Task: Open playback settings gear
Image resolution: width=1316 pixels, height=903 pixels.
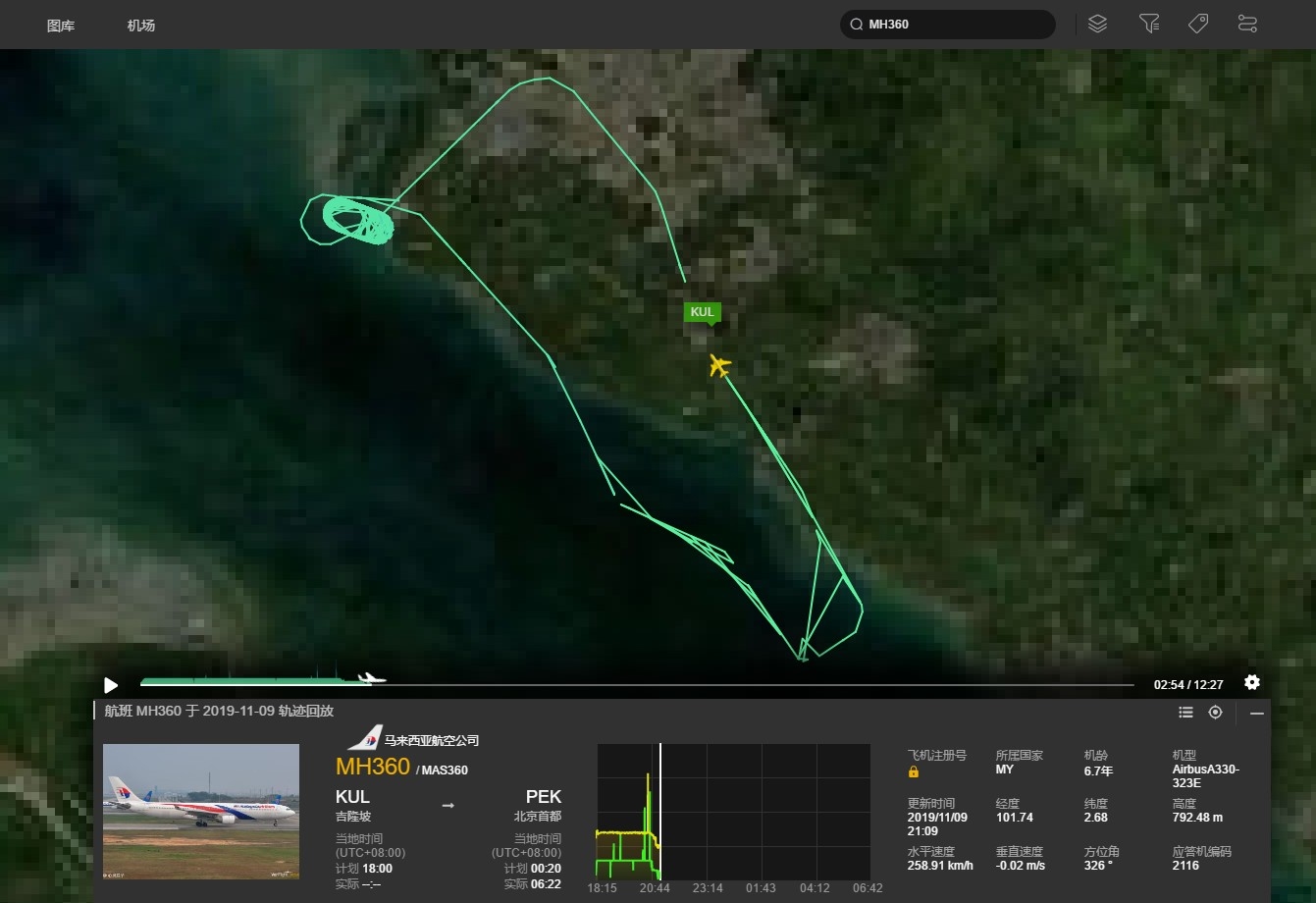Action: point(1252,682)
